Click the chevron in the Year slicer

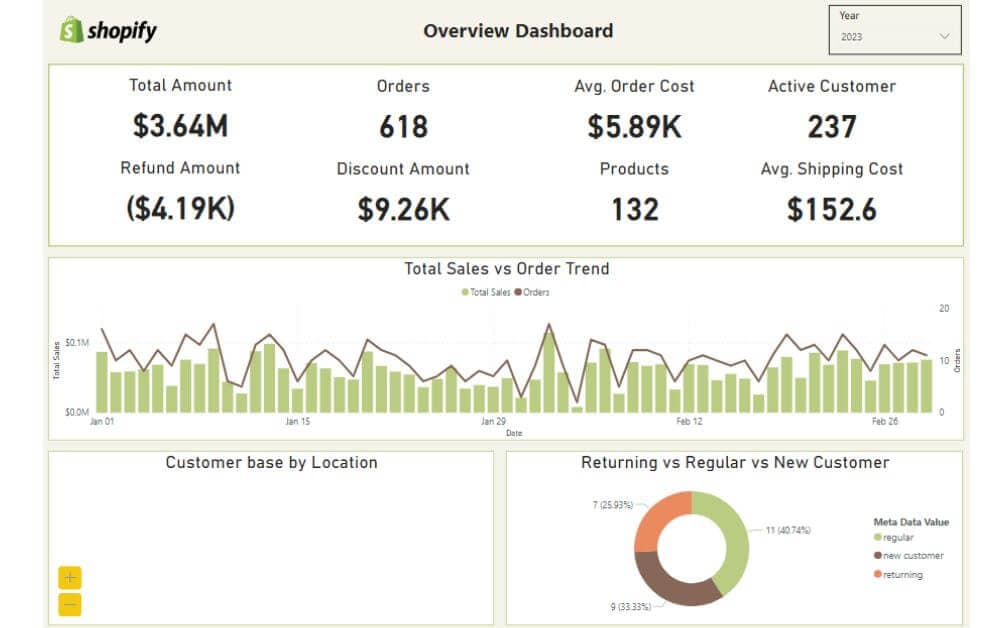point(943,36)
